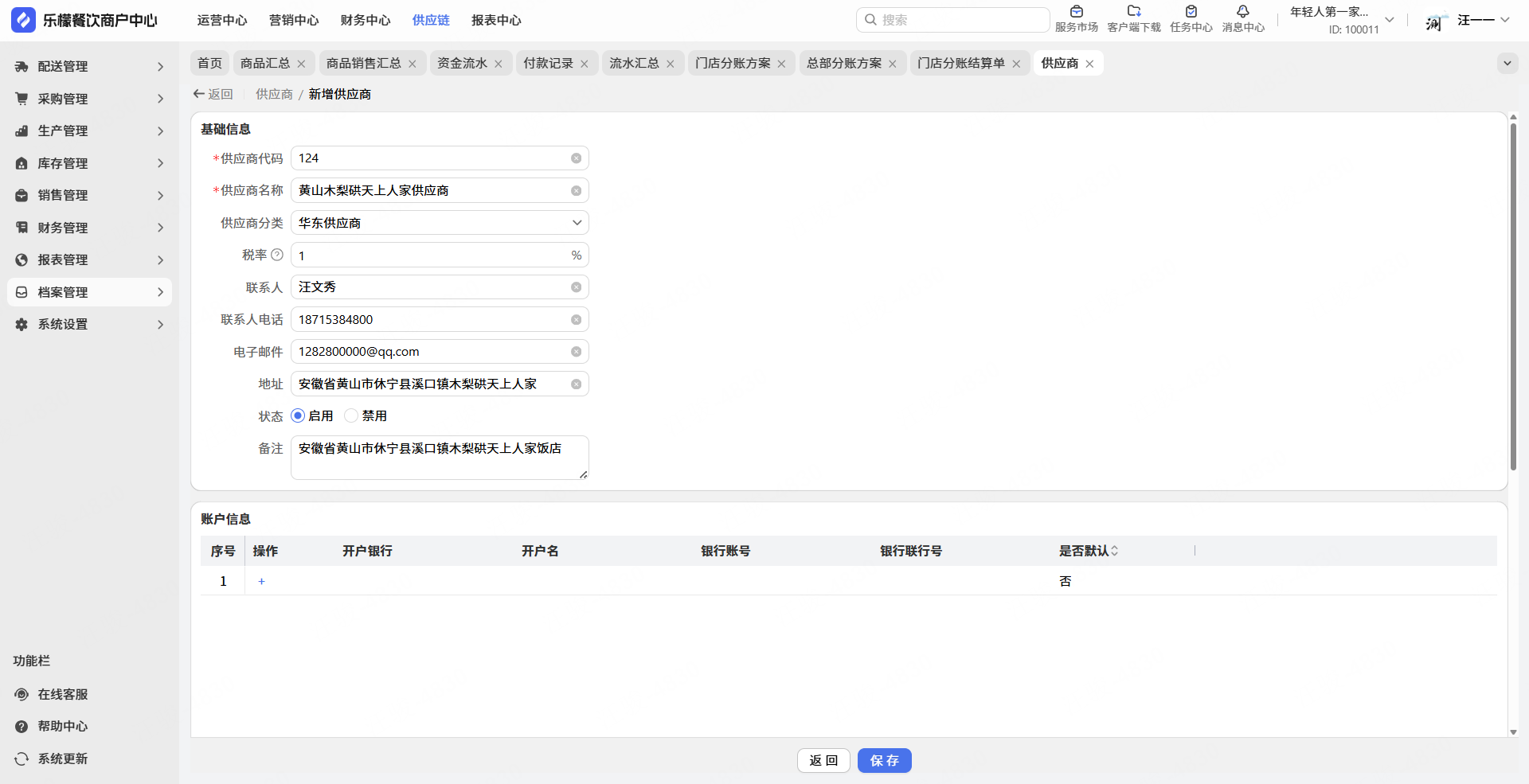Select 供应链 in top menu
This screenshot has width=1529, height=784.
click(x=431, y=21)
